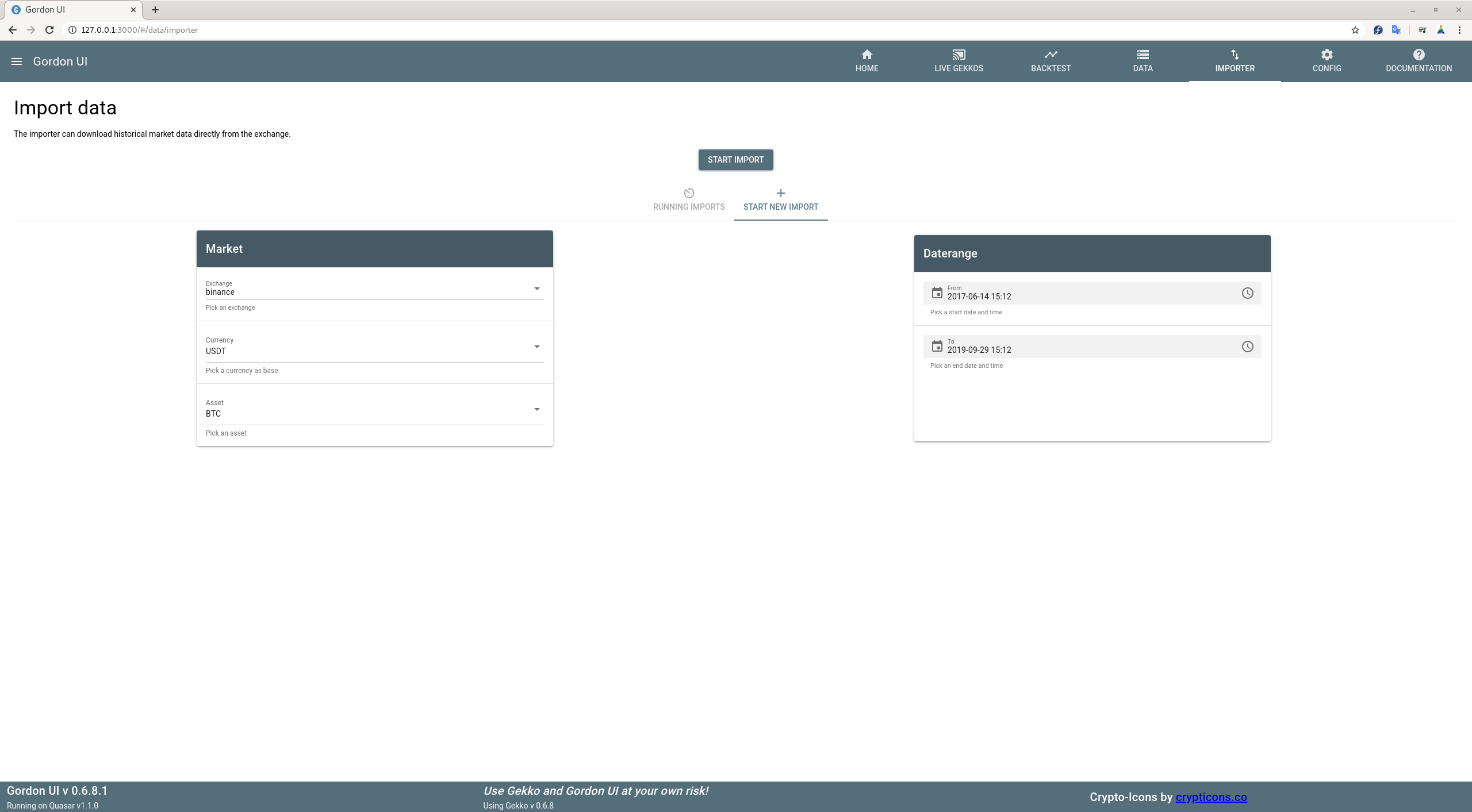Click clock icon in From field
The height and width of the screenshot is (812, 1472).
1247,293
